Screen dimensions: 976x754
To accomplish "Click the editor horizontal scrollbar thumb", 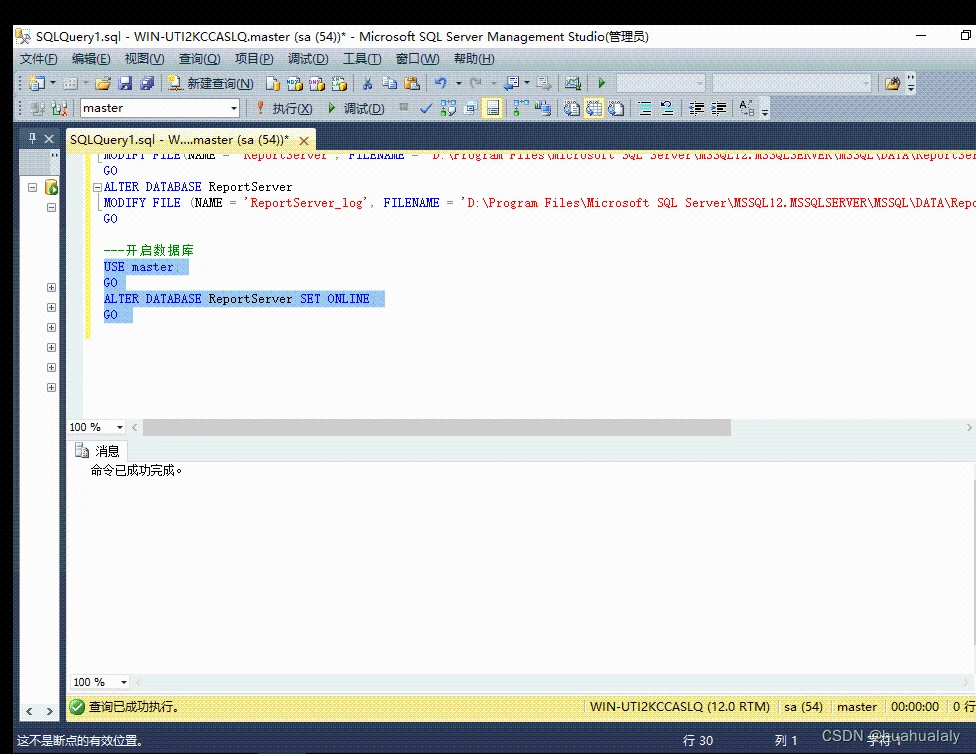I will (x=437, y=428).
